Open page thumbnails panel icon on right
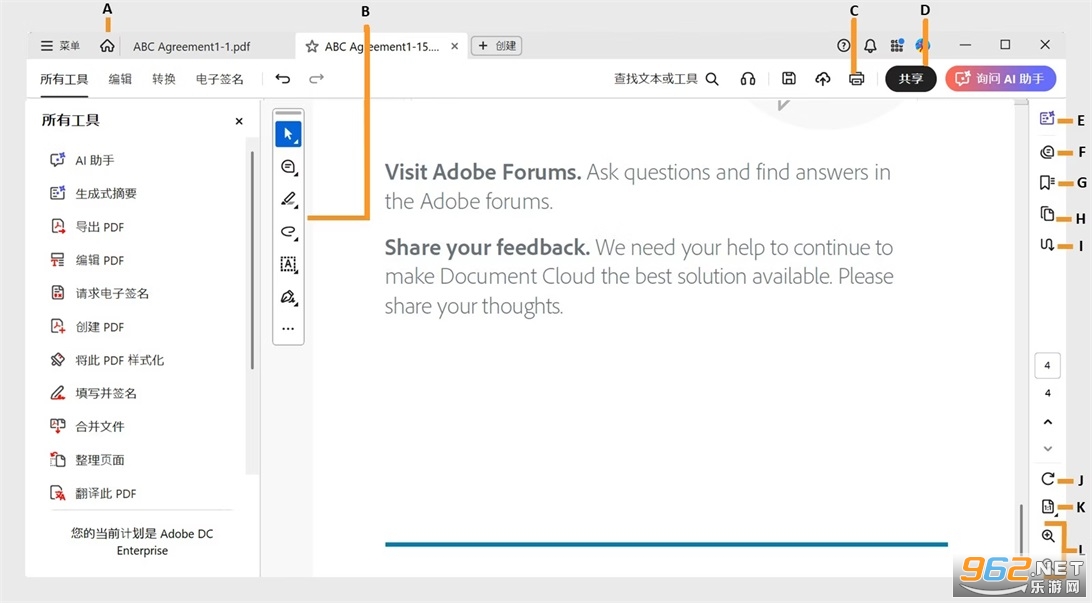 pos(1047,214)
